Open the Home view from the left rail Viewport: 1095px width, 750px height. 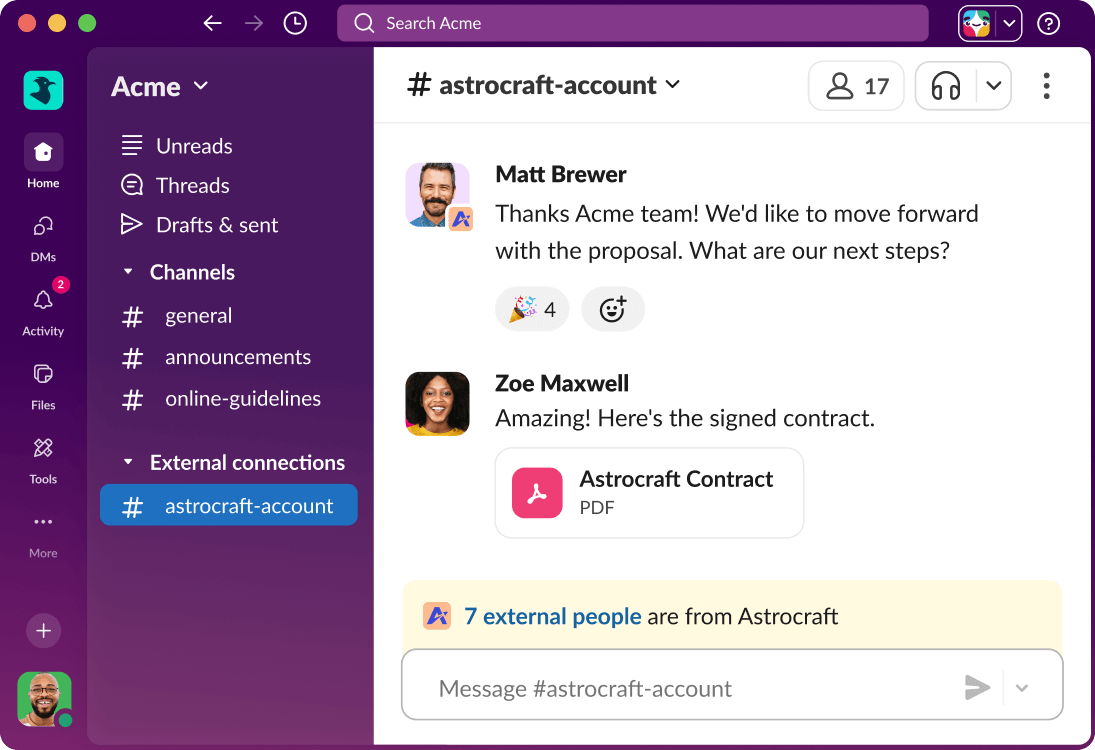click(42, 152)
